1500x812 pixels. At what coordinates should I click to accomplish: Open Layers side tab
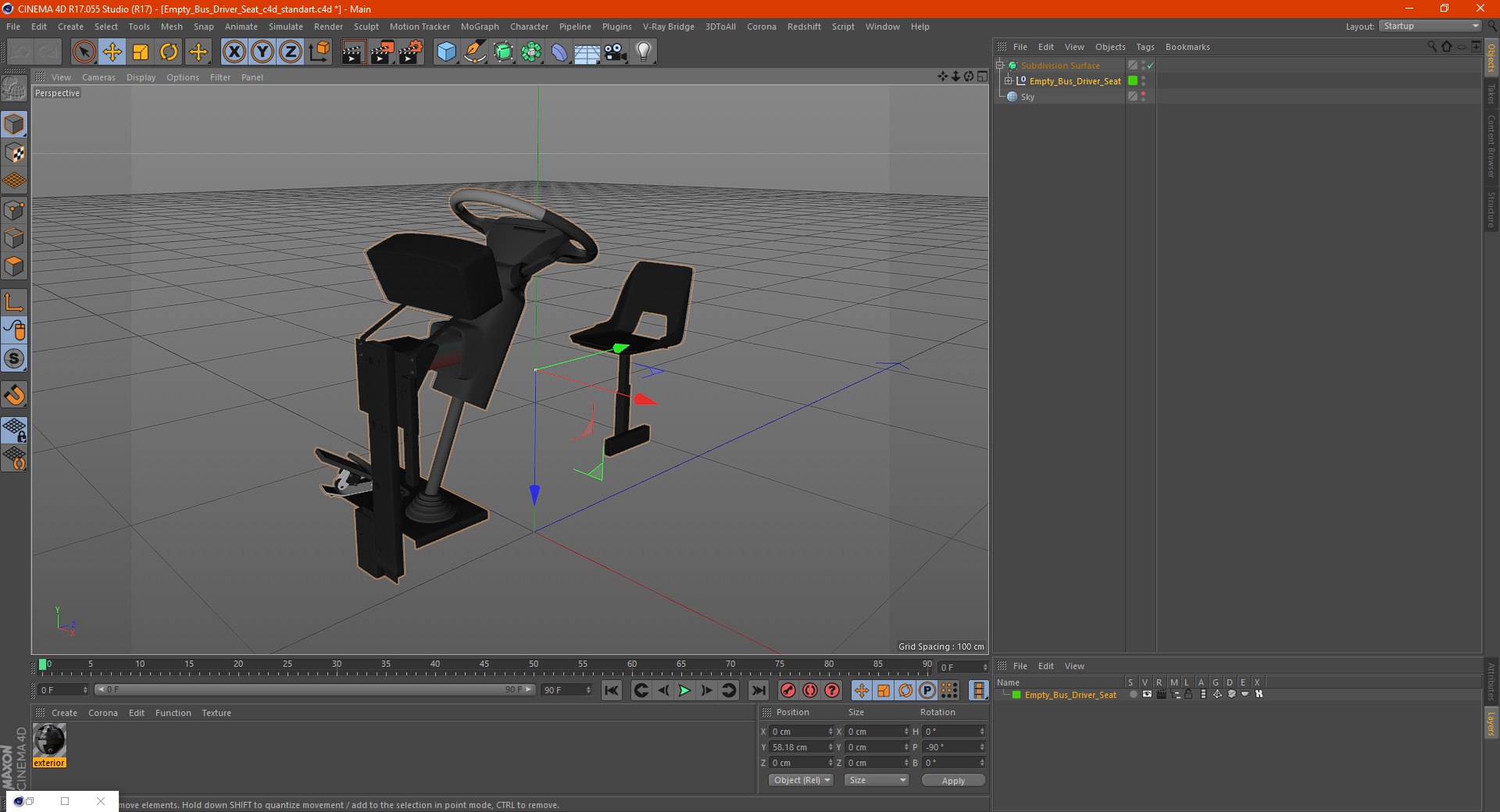coord(1491,723)
